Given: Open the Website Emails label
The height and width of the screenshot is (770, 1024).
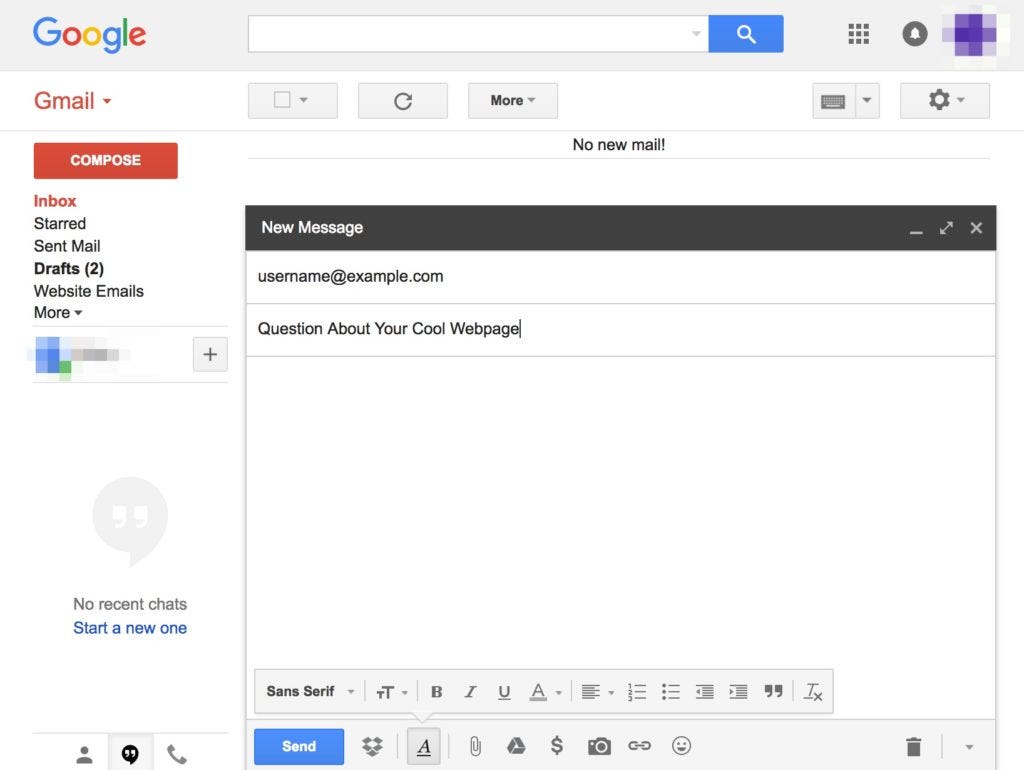Looking at the screenshot, I should [x=89, y=291].
